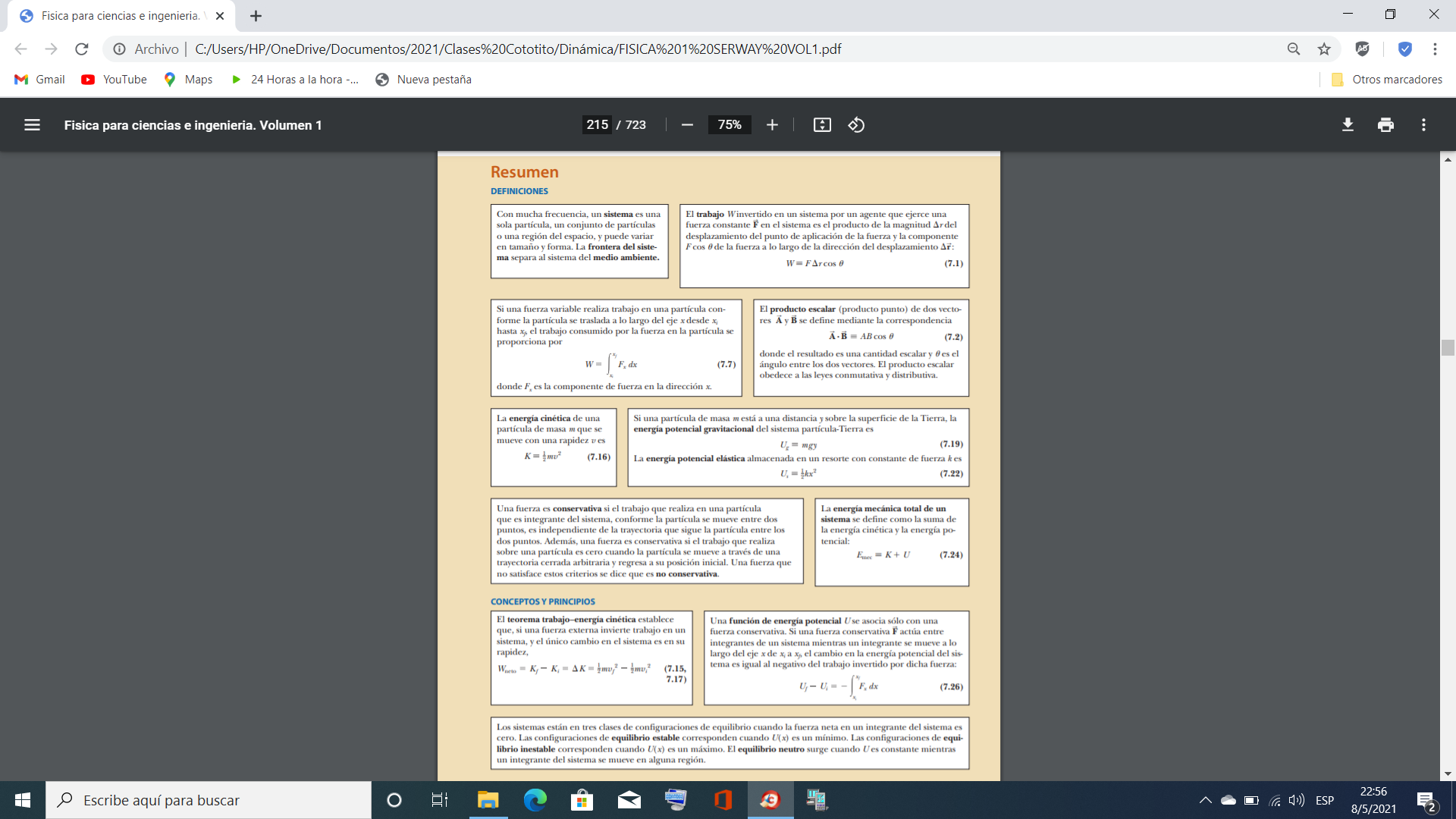Open File Explorer from the taskbar

pyautogui.click(x=488, y=800)
